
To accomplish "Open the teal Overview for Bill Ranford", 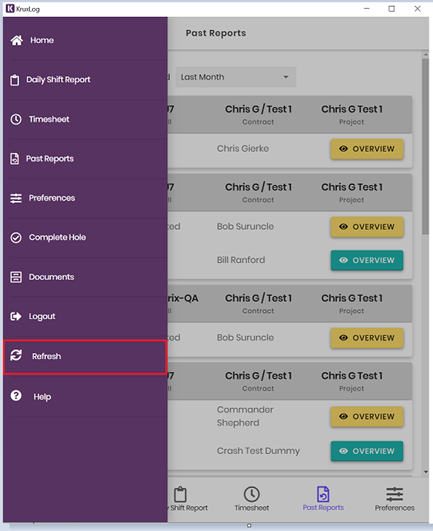I will click(367, 260).
